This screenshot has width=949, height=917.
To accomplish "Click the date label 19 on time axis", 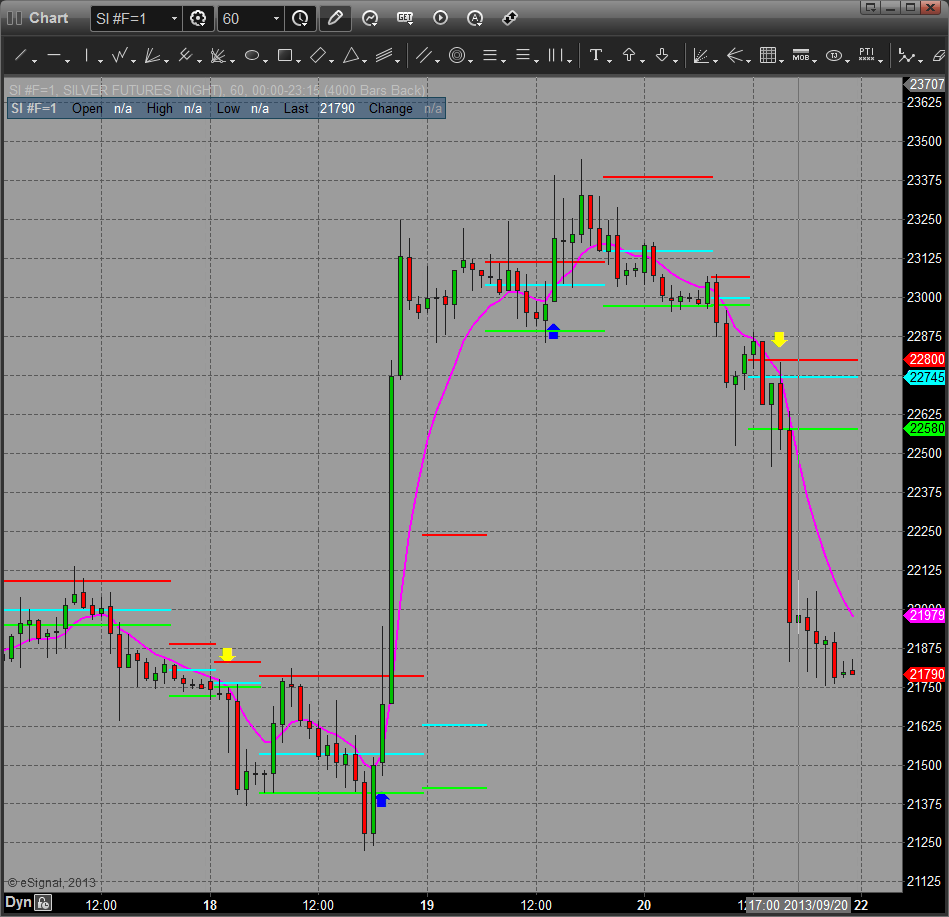I will [427, 905].
